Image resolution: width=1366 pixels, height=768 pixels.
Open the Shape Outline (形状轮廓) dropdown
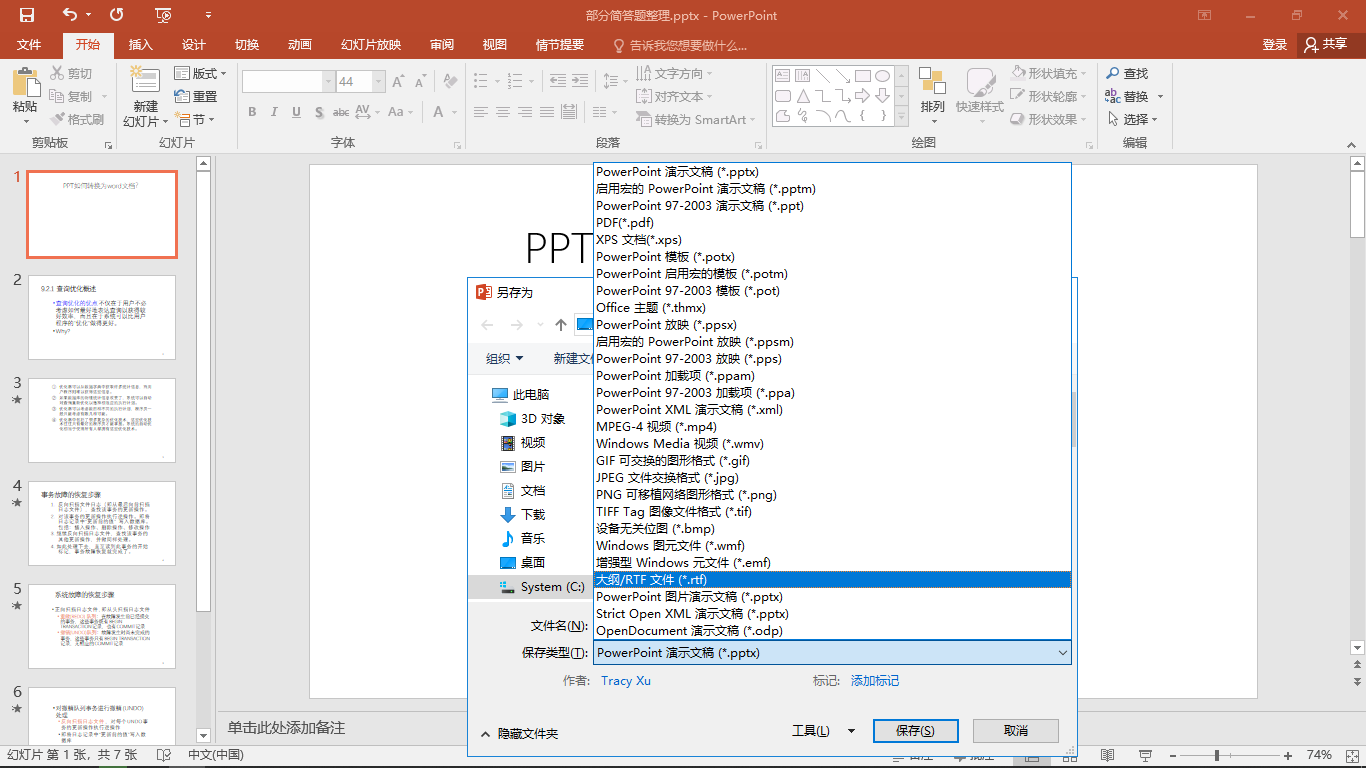1048,96
